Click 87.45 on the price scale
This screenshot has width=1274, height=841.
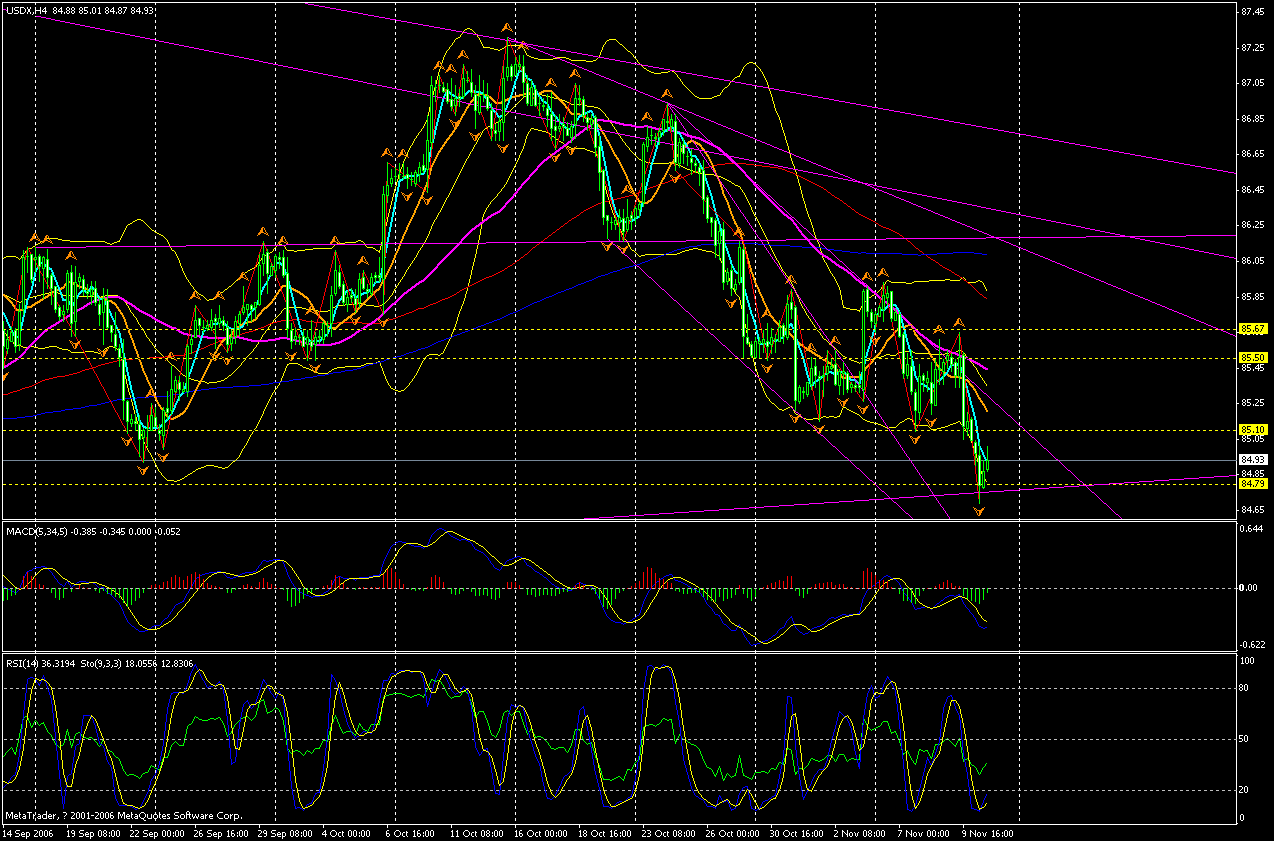[x=1253, y=12]
